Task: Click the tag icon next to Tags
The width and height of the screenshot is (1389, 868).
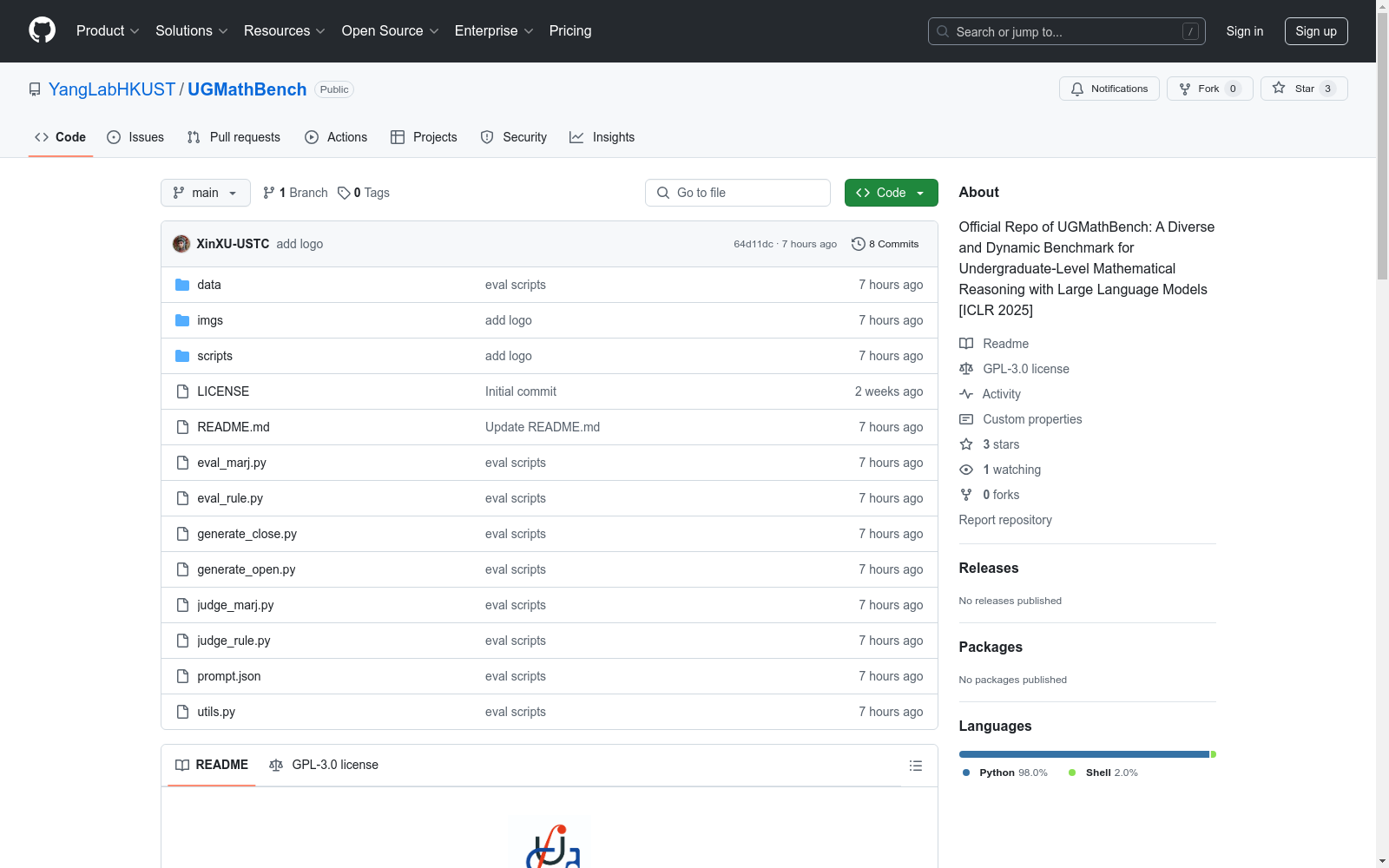Action: (x=344, y=193)
